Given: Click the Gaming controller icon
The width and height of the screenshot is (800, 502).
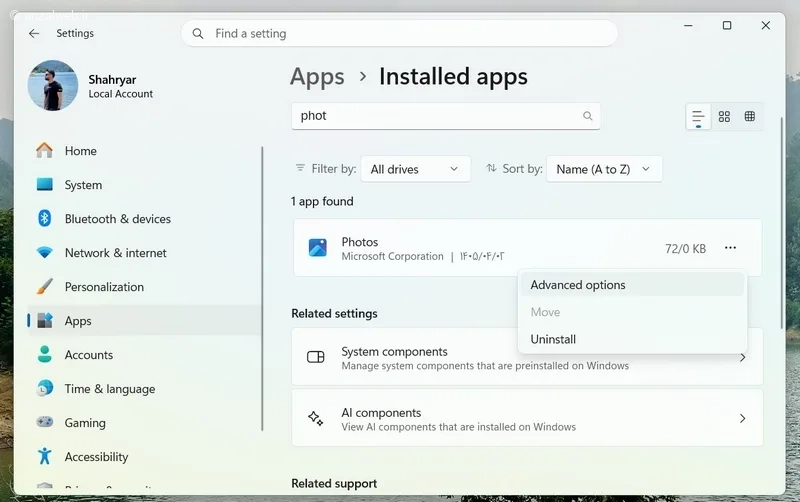Looking at the screenshot, I should pos(44,422).
